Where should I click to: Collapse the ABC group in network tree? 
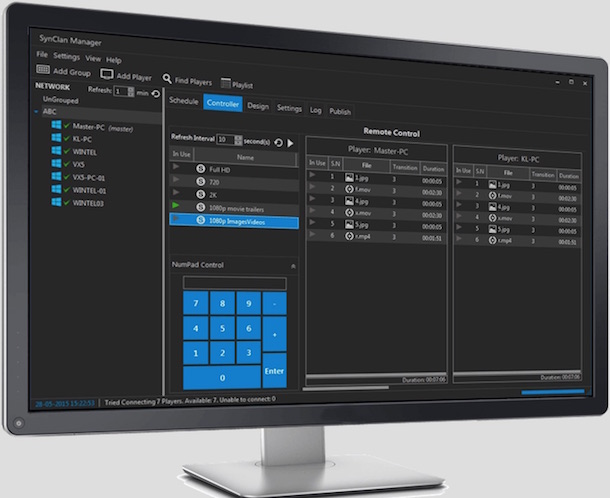(36, 113)
